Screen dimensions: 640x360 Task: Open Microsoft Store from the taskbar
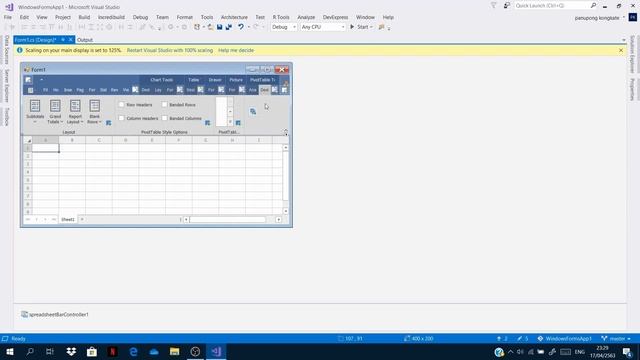click(92, 351)
